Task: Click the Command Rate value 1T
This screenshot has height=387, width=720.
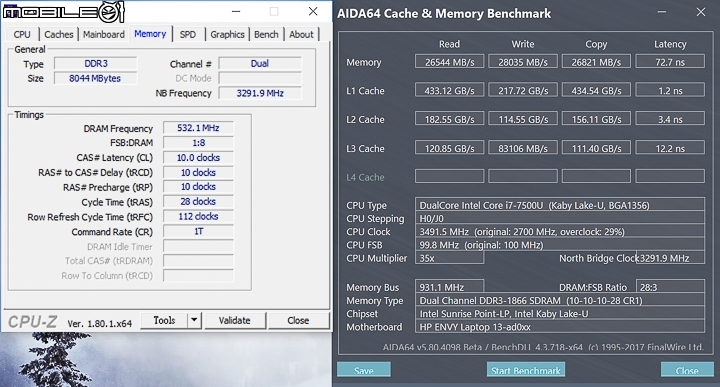Action: point(198,231)
